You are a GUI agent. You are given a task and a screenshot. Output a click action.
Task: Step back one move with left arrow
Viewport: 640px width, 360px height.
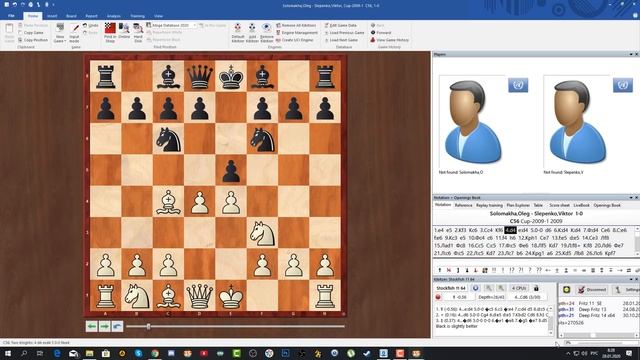(x=91, y=326)
